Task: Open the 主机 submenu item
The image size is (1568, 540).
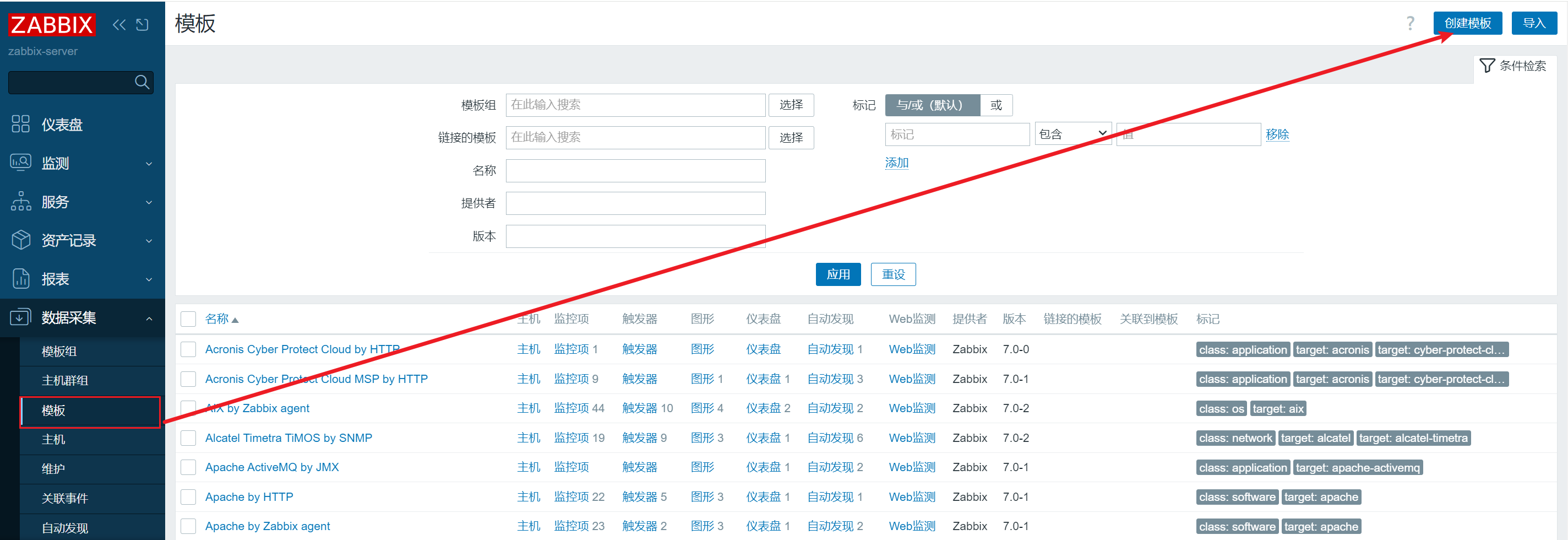Action: (x=92, y=439)
